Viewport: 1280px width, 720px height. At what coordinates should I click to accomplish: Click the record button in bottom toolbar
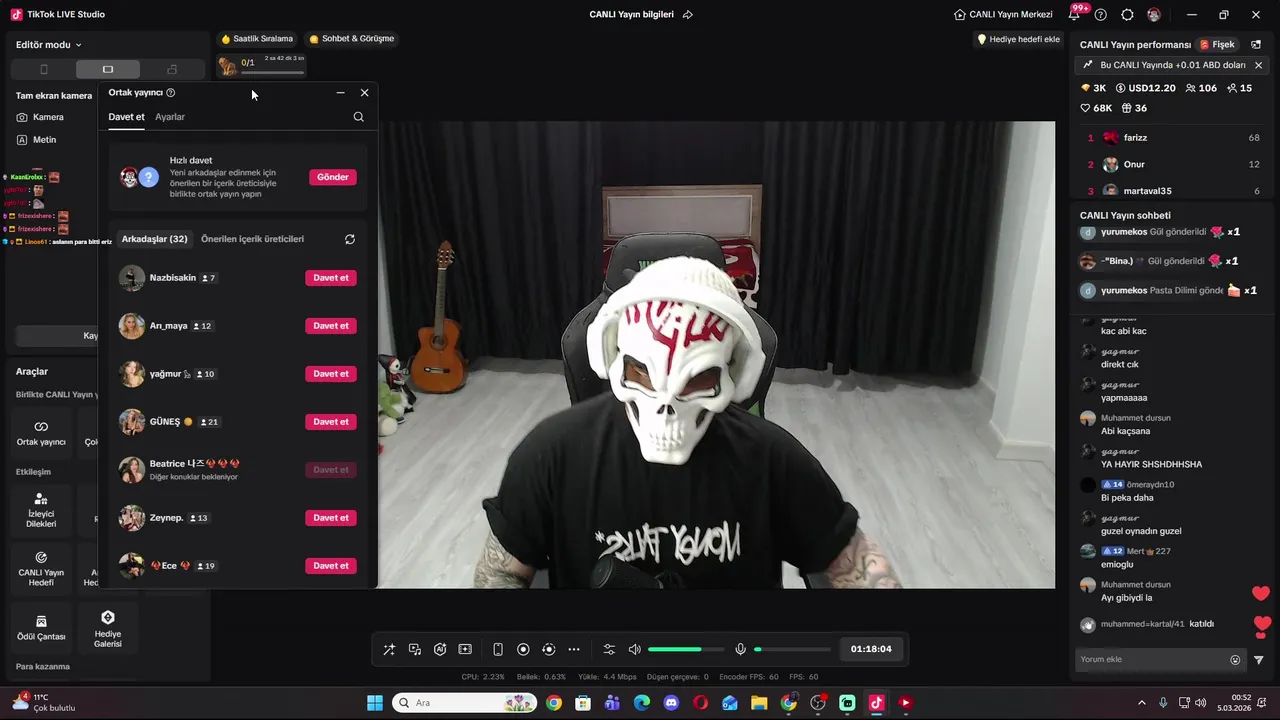tap(523, 649)
